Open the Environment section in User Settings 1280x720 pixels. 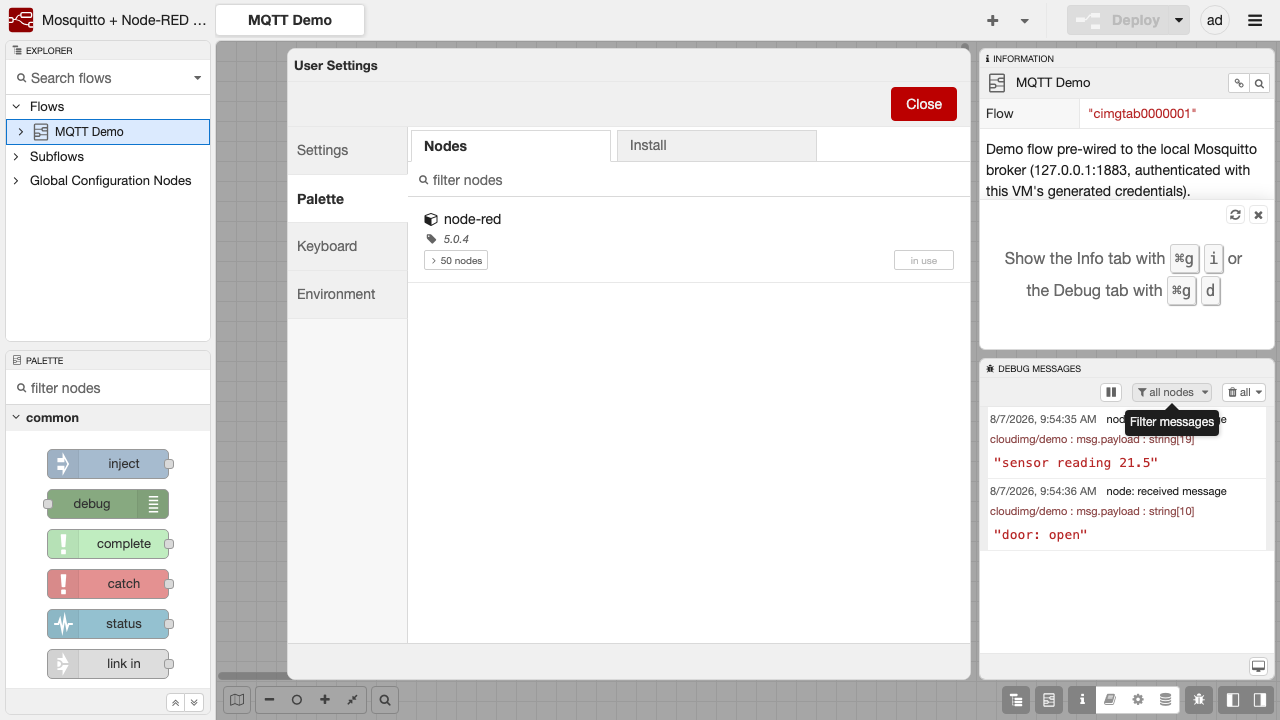pyautogui.click(x=347, y=294)
